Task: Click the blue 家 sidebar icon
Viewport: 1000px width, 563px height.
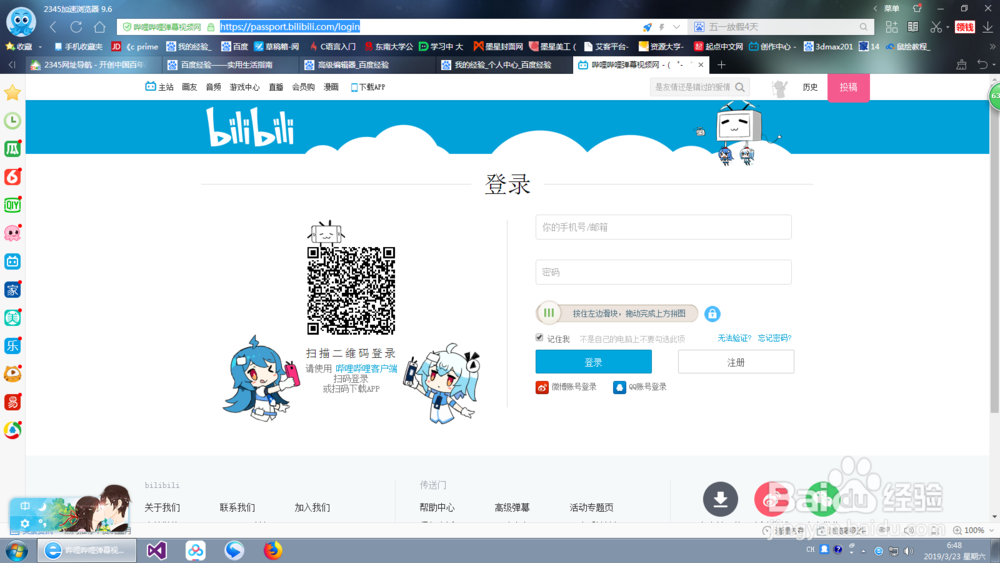Action: (x=12, y=289)
